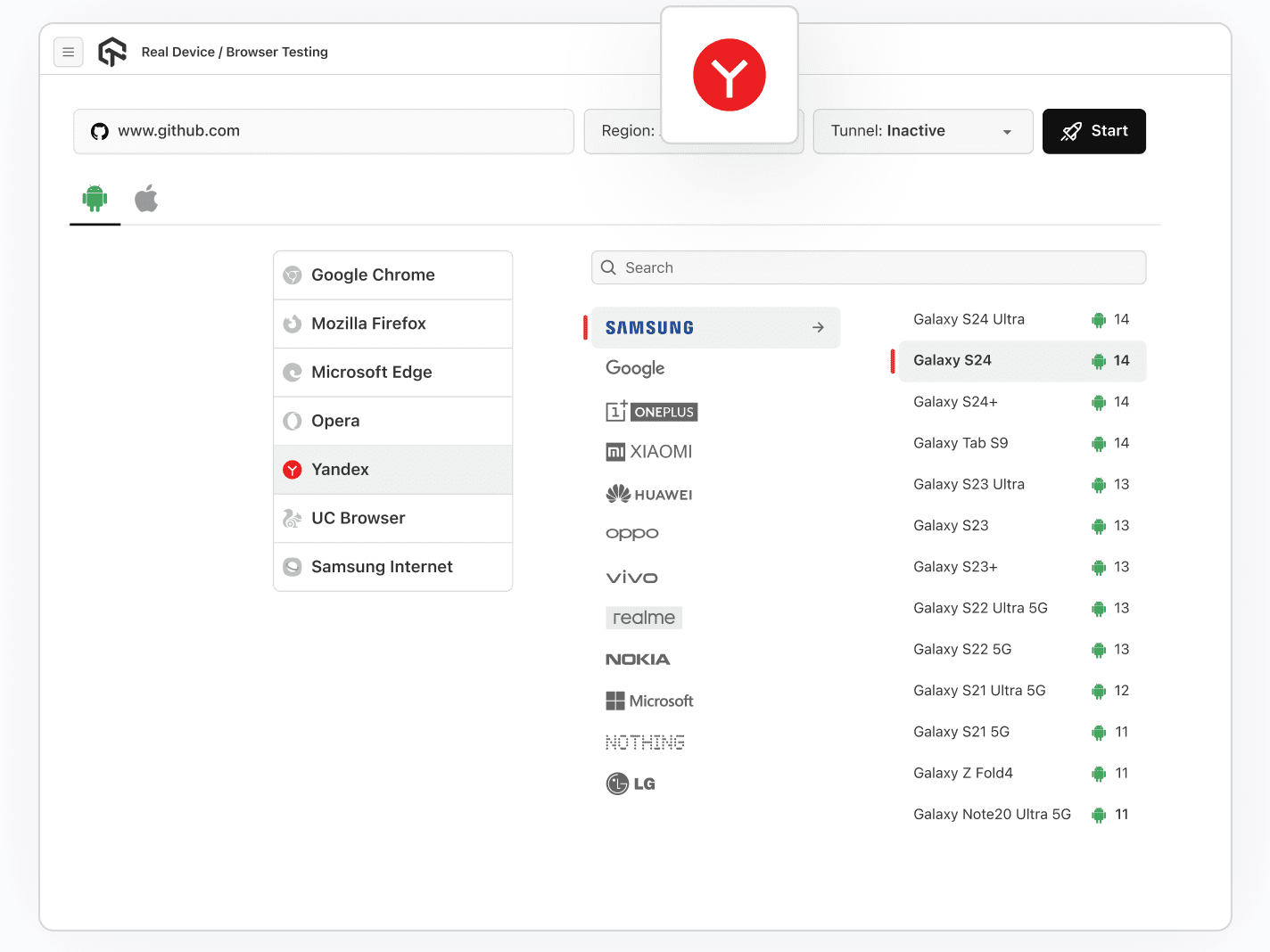Choose the Samsung Internet browser icon
1270x952 pixels.
(293, 567)
